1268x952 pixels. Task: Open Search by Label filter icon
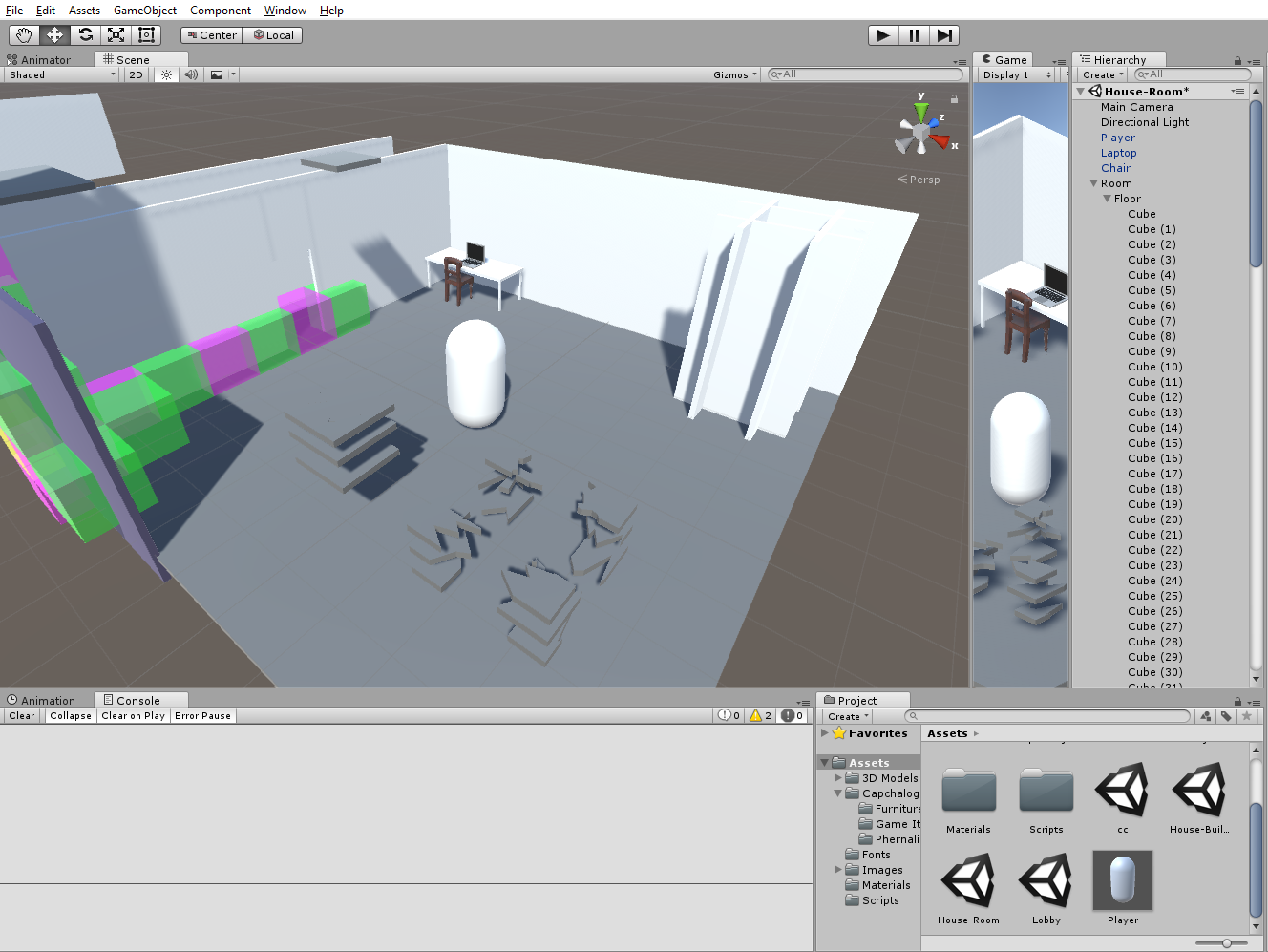[1226, 716]
